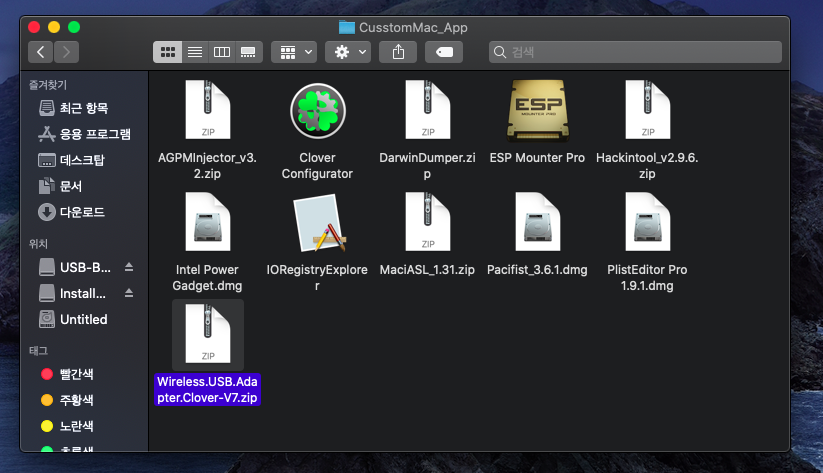Go forward to next folder

pyautogui.click(x=66, y=52)
